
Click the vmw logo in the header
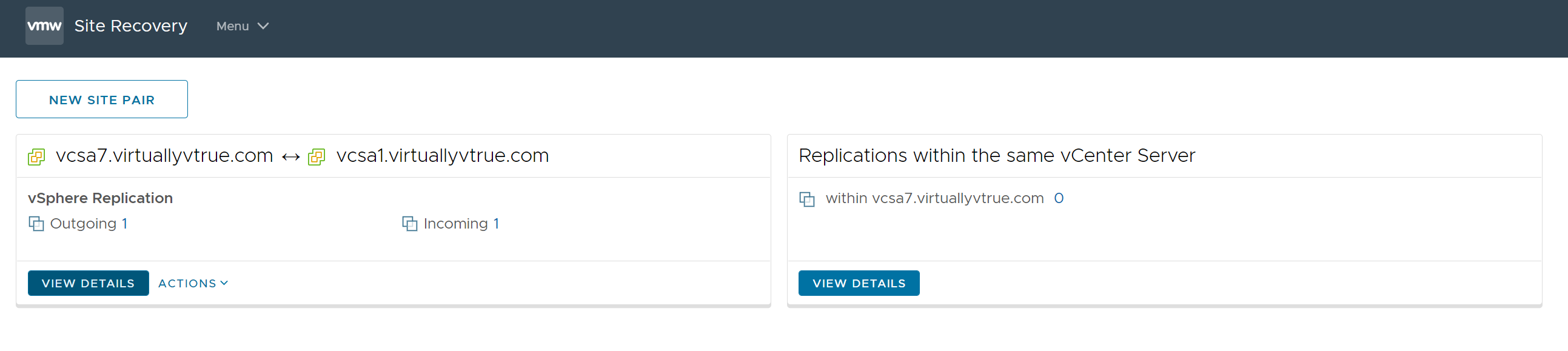(x=44, y=25)
